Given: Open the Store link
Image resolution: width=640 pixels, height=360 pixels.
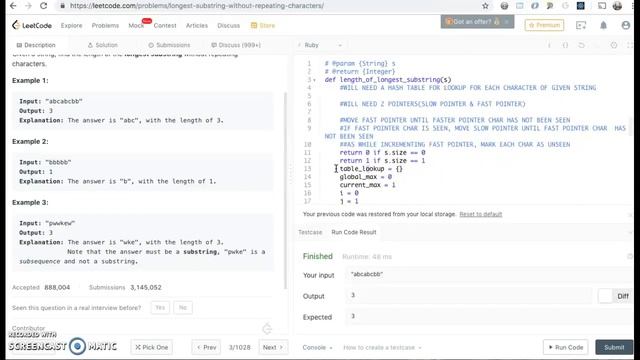Looking at the screenshot, I should click(x=263, y=25).
